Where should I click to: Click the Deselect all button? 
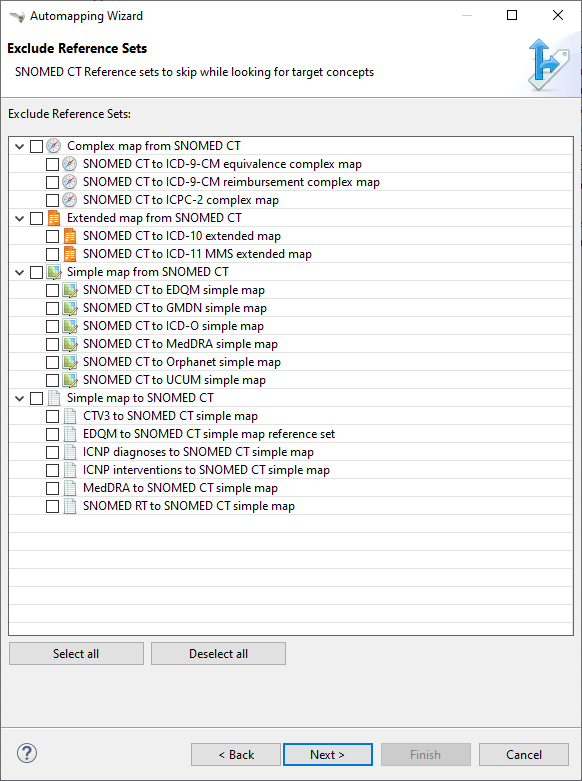click(218, 653)
